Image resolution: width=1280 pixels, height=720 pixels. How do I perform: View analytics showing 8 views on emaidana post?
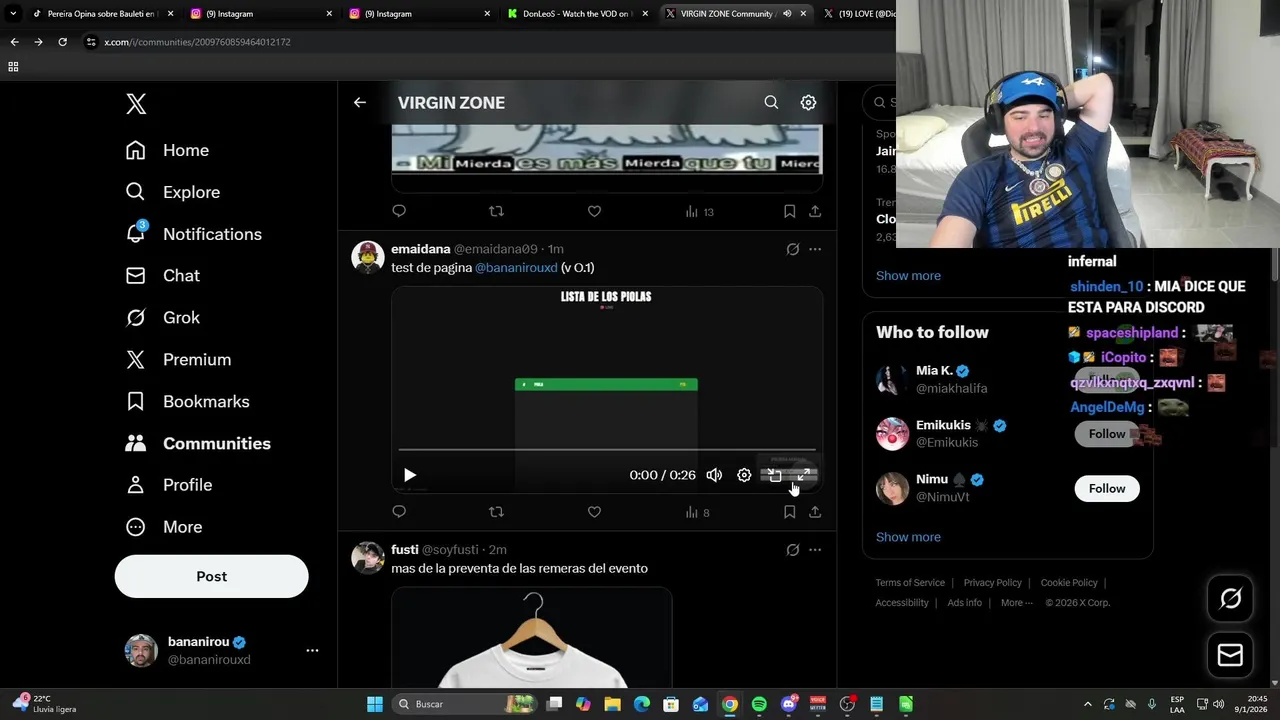click(697, 512)
